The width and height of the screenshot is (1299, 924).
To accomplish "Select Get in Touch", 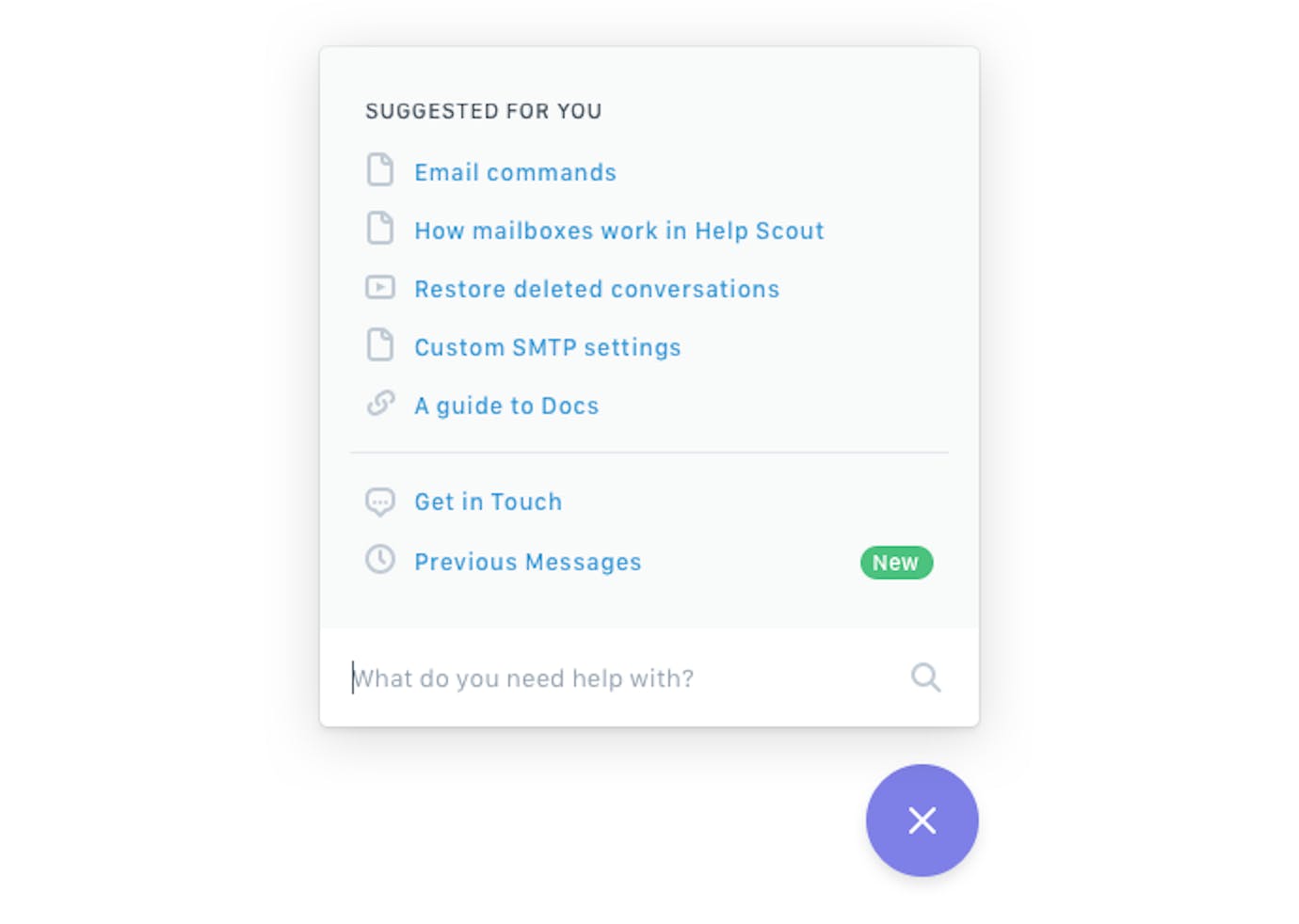I will [489, 502].
